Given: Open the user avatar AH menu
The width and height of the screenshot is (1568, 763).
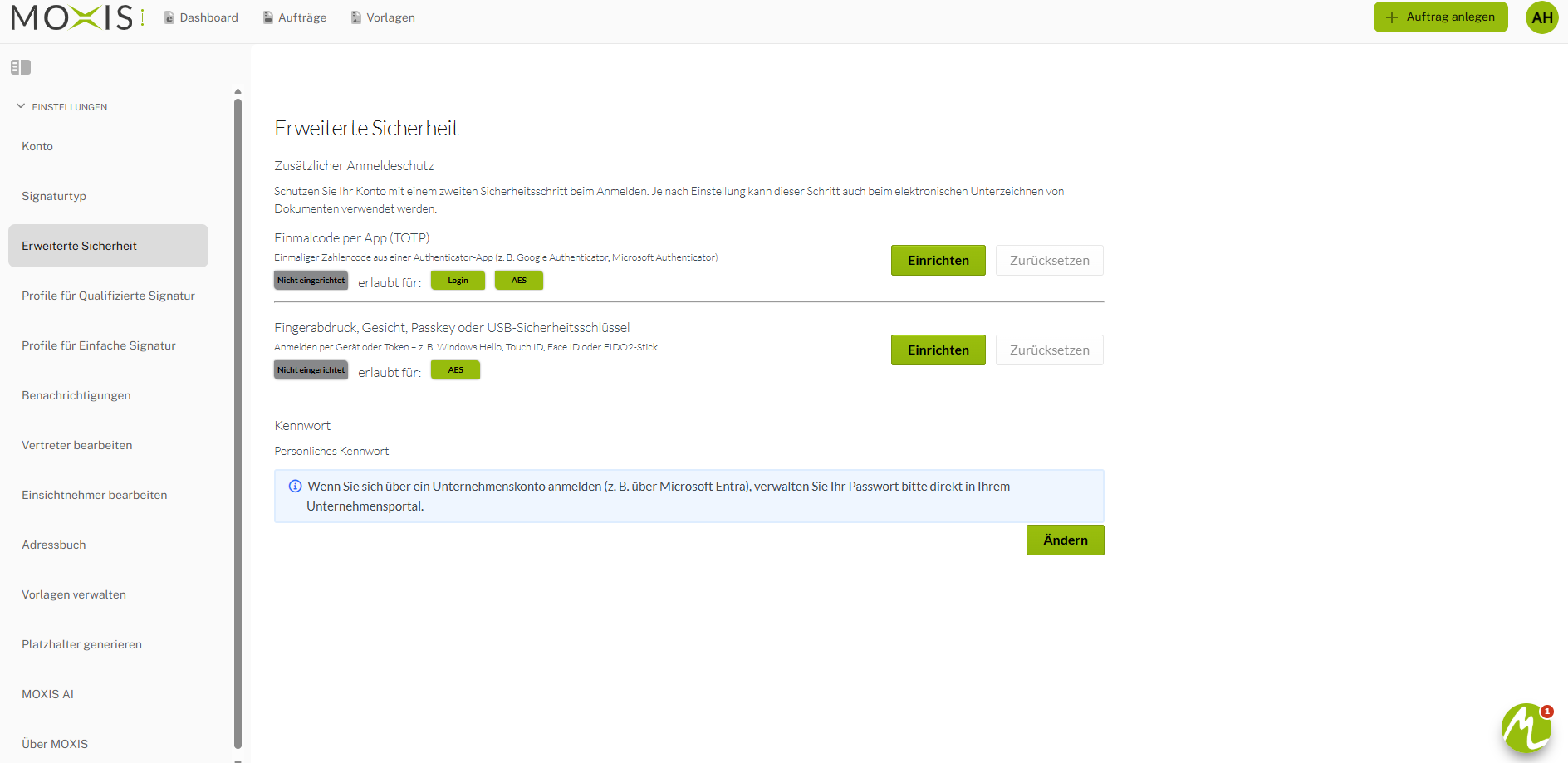Looking at the screenshot, I should point(1542,17).
